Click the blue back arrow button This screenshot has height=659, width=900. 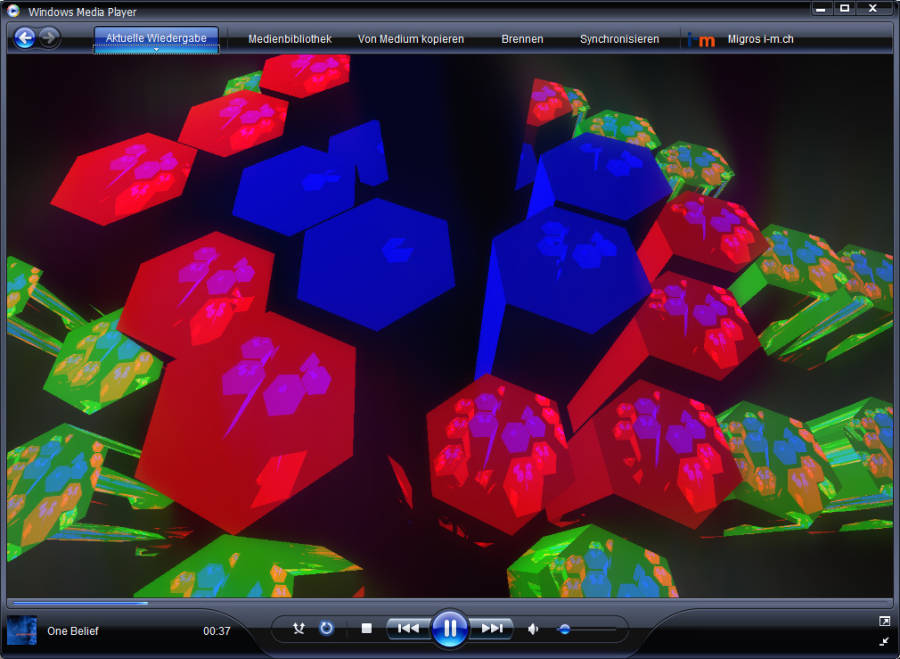[x=25, y=38]
